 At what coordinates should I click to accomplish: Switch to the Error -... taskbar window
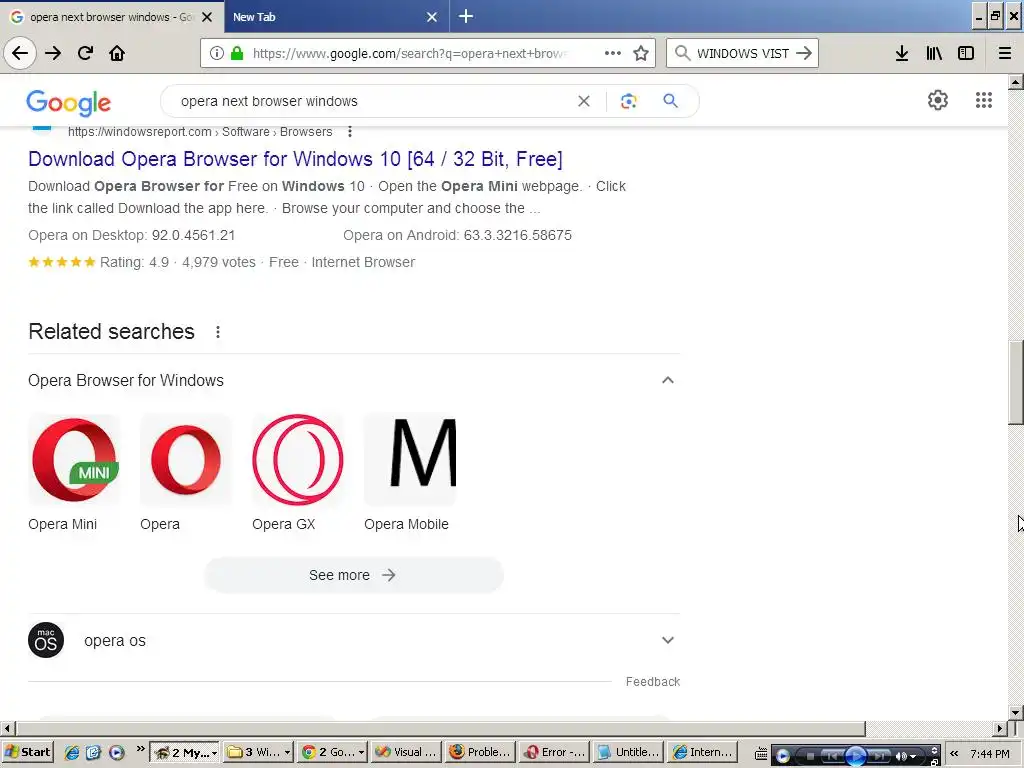tap(554, 752)
